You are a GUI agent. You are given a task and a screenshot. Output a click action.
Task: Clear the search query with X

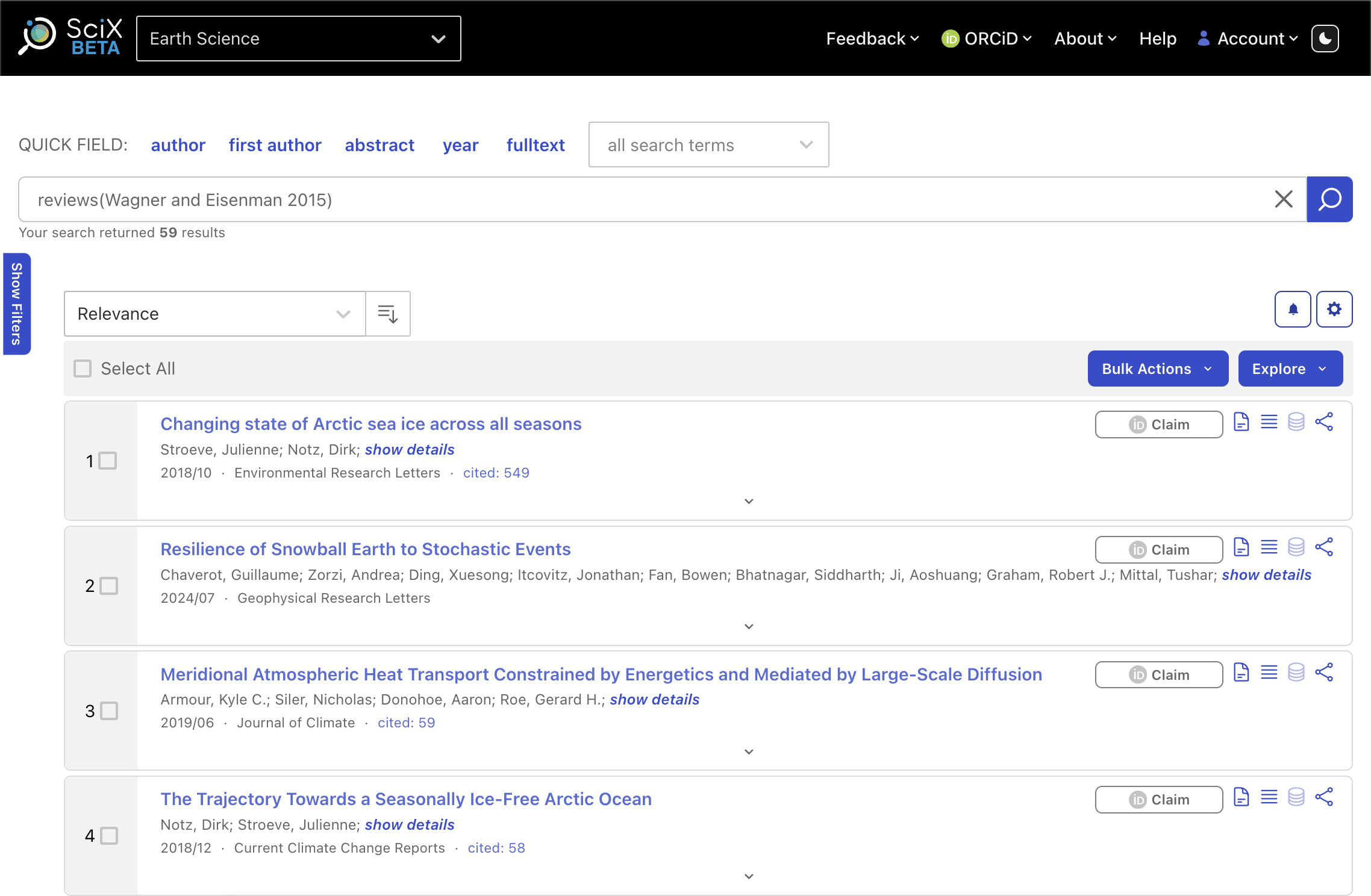click(1284, 199)
